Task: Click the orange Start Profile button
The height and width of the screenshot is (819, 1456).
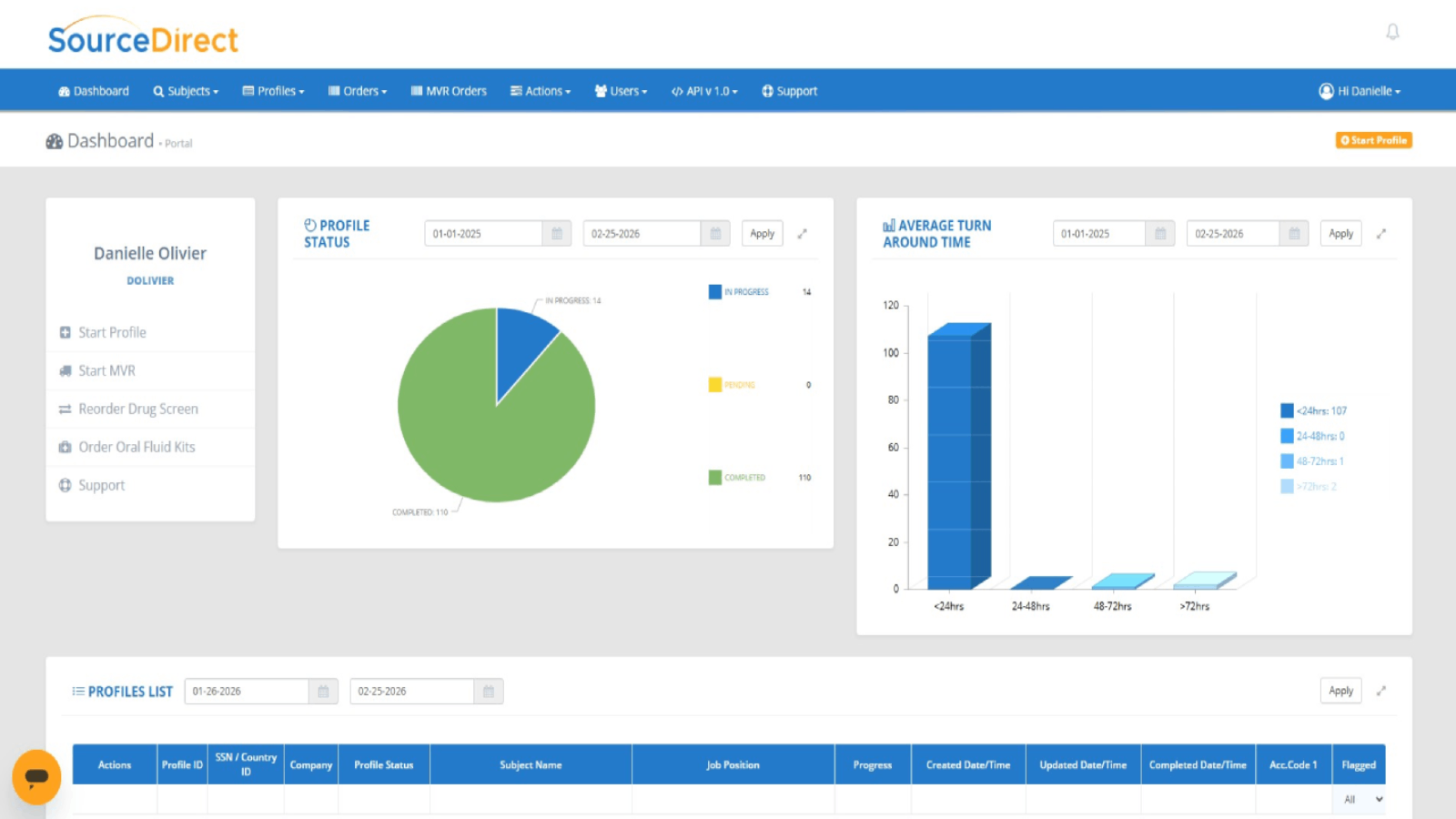Action: click(x=1373, y=140)
